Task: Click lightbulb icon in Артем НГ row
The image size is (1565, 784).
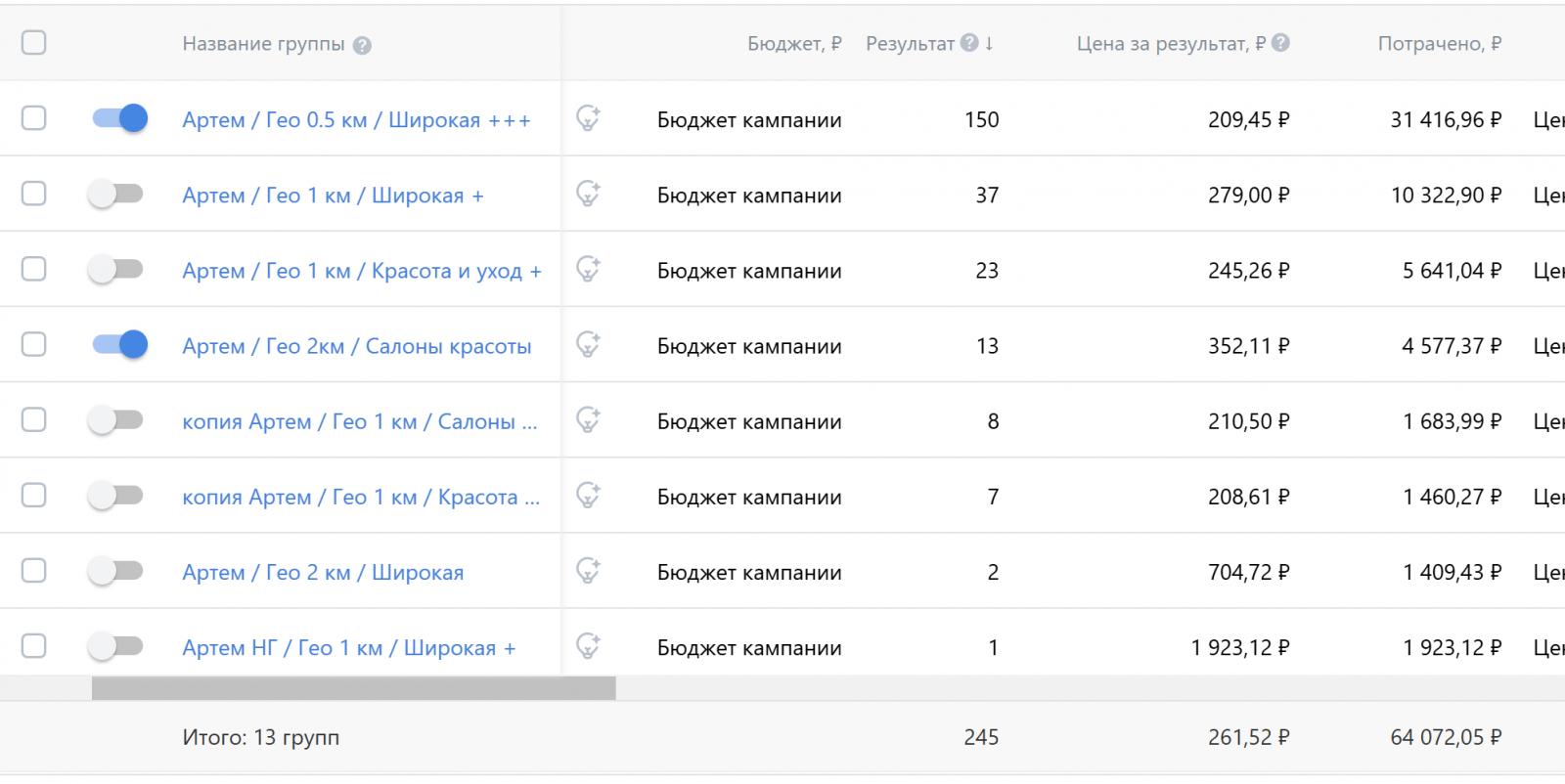Action: tap(588, 646)
